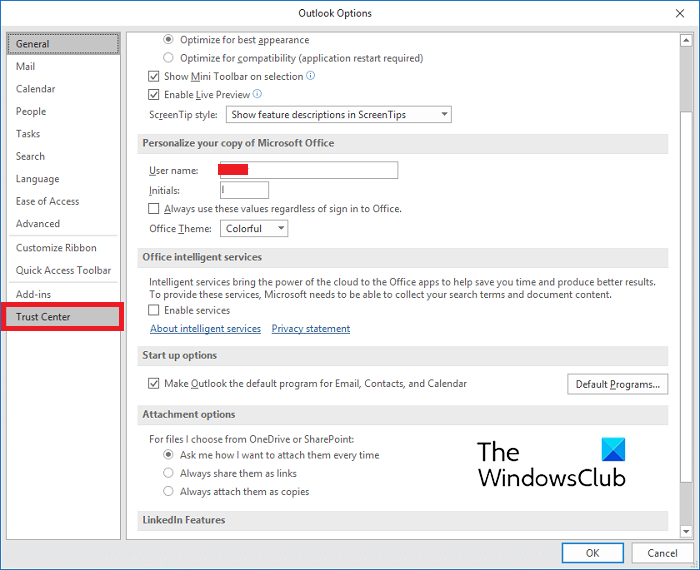
Task: Select Ask me how to attach every time
Action: tap(168, 455)
